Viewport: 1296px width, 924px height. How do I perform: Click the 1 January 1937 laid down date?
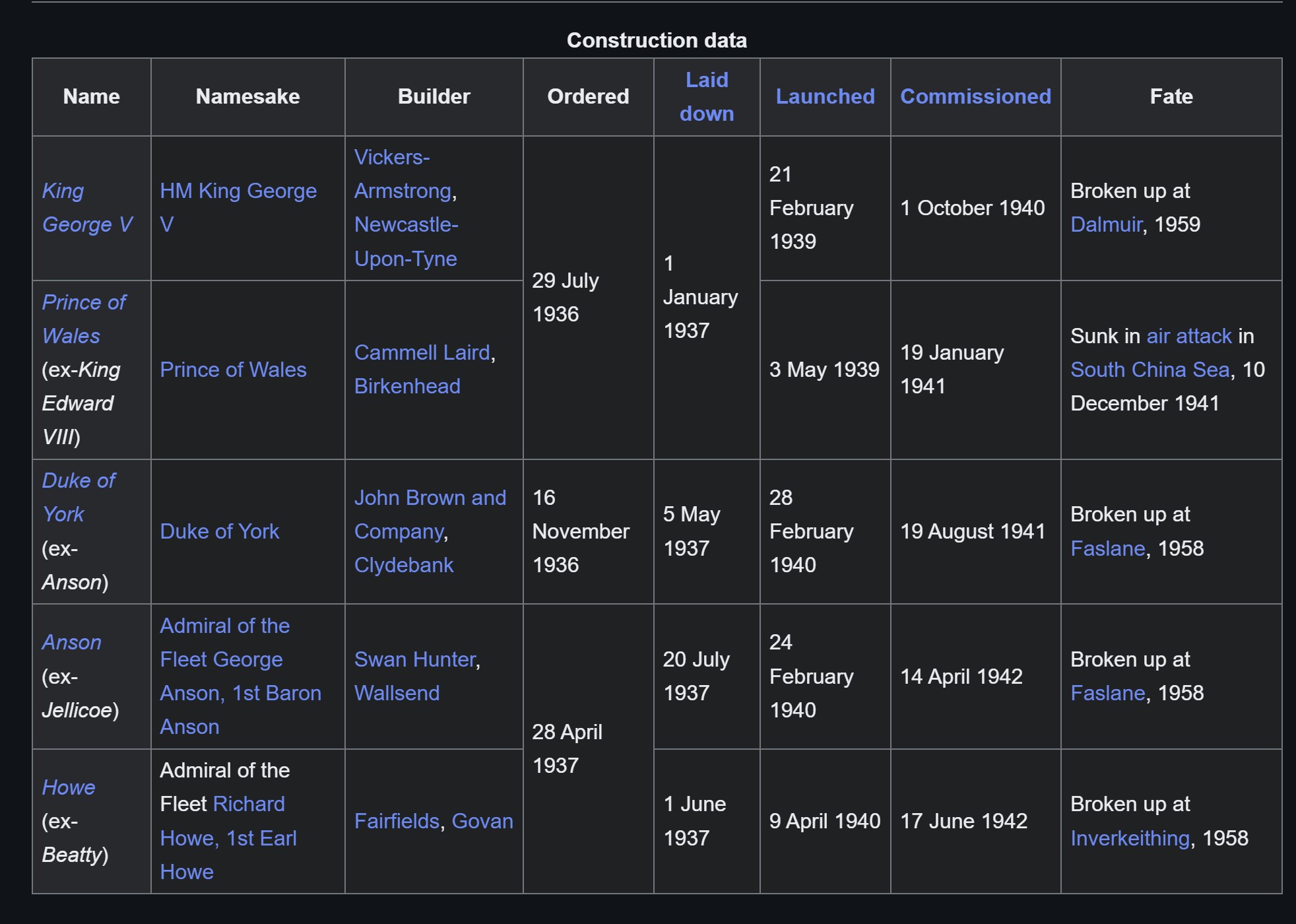tap(701, 298)
